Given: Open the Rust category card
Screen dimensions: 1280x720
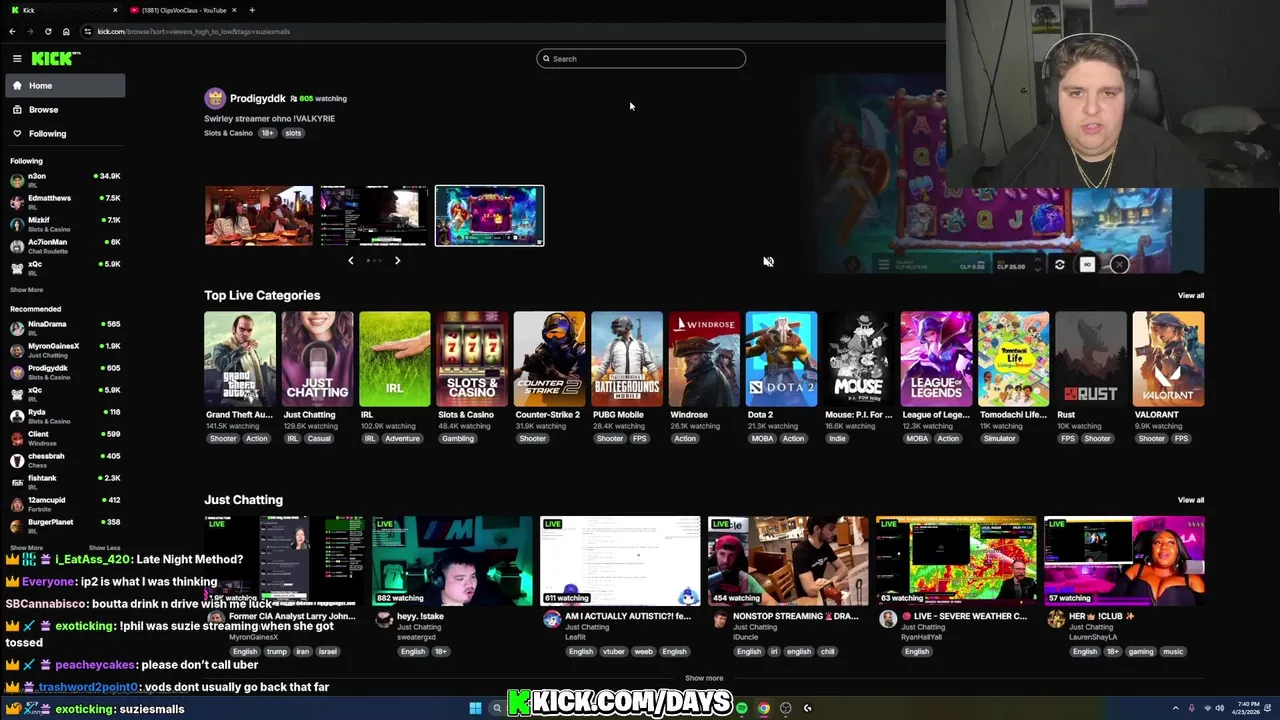Looking at the screenshot, I should coord(1091,359).
